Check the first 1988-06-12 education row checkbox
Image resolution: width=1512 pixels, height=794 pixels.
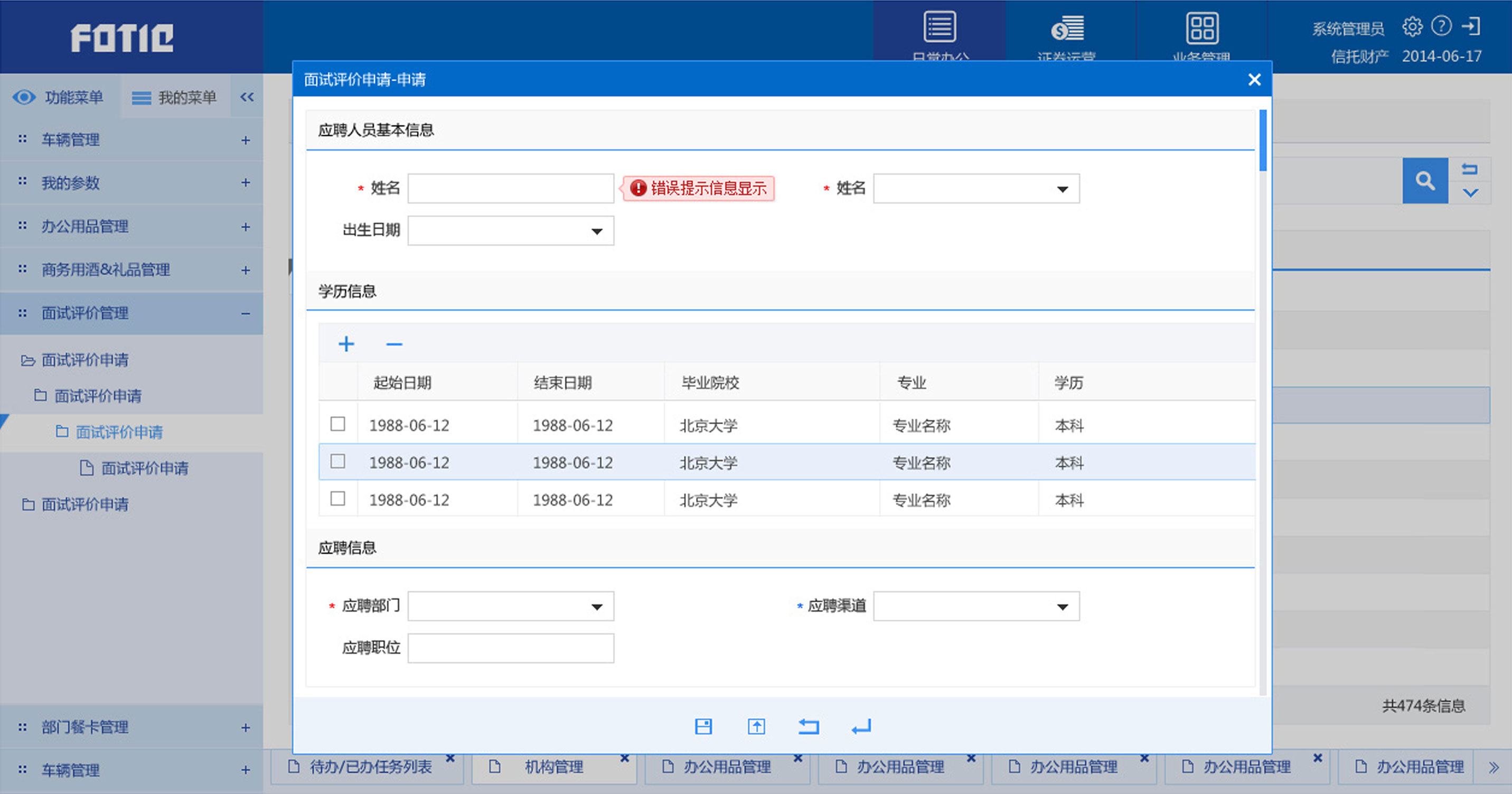pos(338,424)
